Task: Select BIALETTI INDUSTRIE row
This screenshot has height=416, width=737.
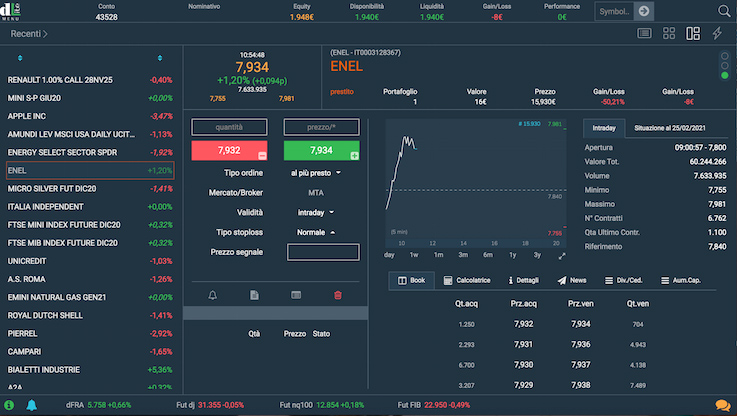Action: pos(90,370)
